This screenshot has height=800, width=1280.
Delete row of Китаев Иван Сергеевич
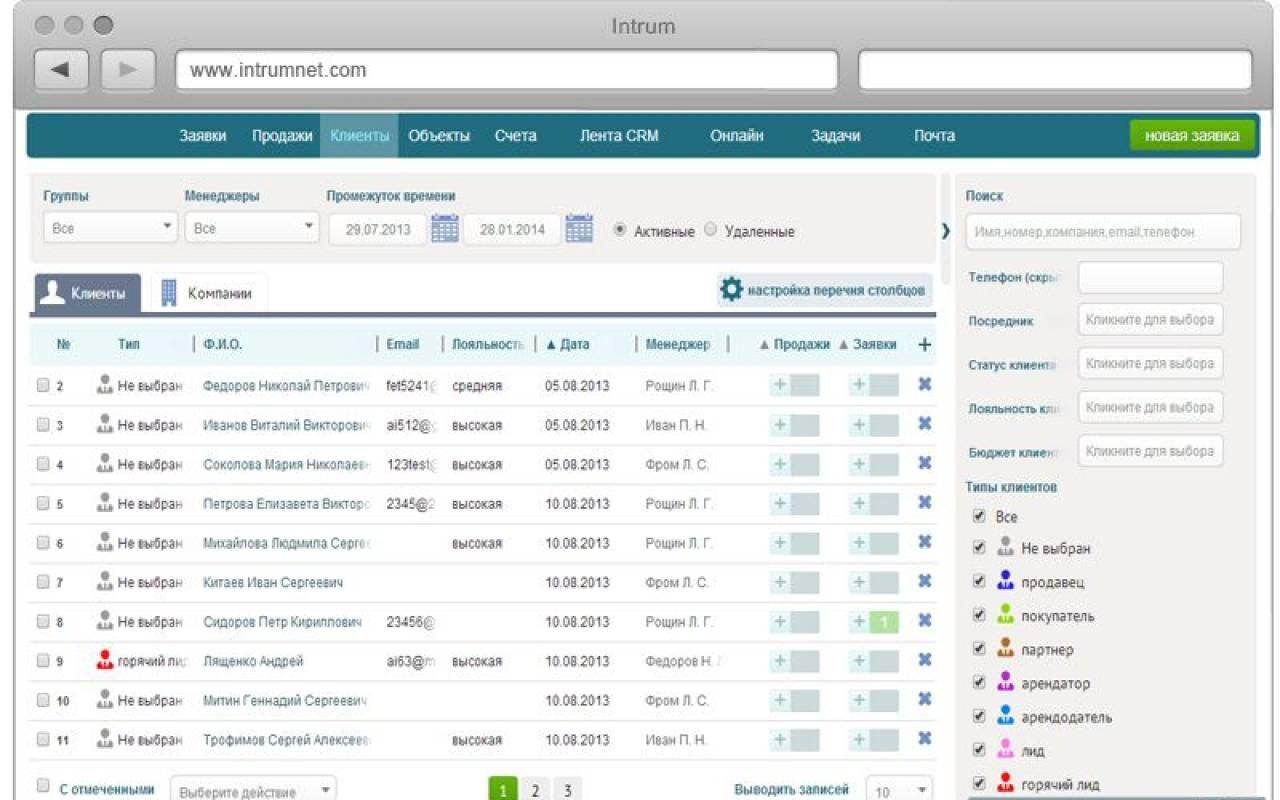(x=925, y=581)
